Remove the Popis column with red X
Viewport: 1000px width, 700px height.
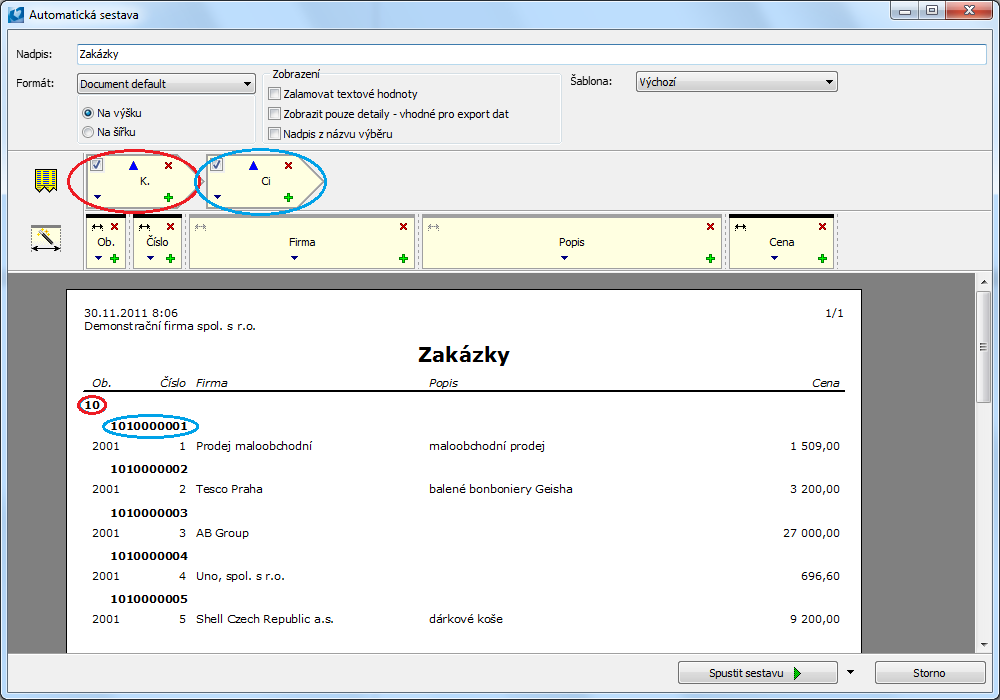tap(710, 226)
